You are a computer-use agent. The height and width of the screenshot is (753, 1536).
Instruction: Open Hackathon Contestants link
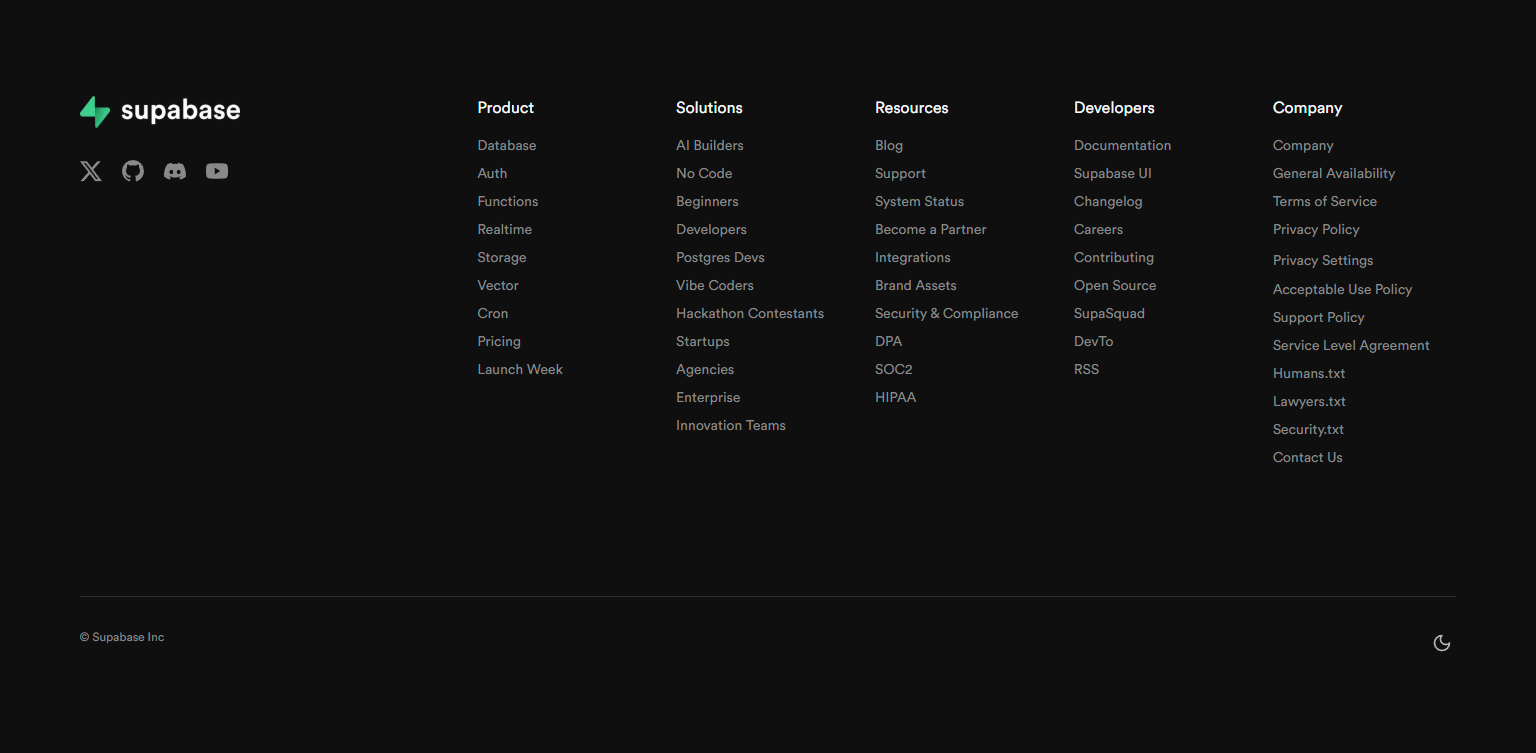[x=749, y=313]
